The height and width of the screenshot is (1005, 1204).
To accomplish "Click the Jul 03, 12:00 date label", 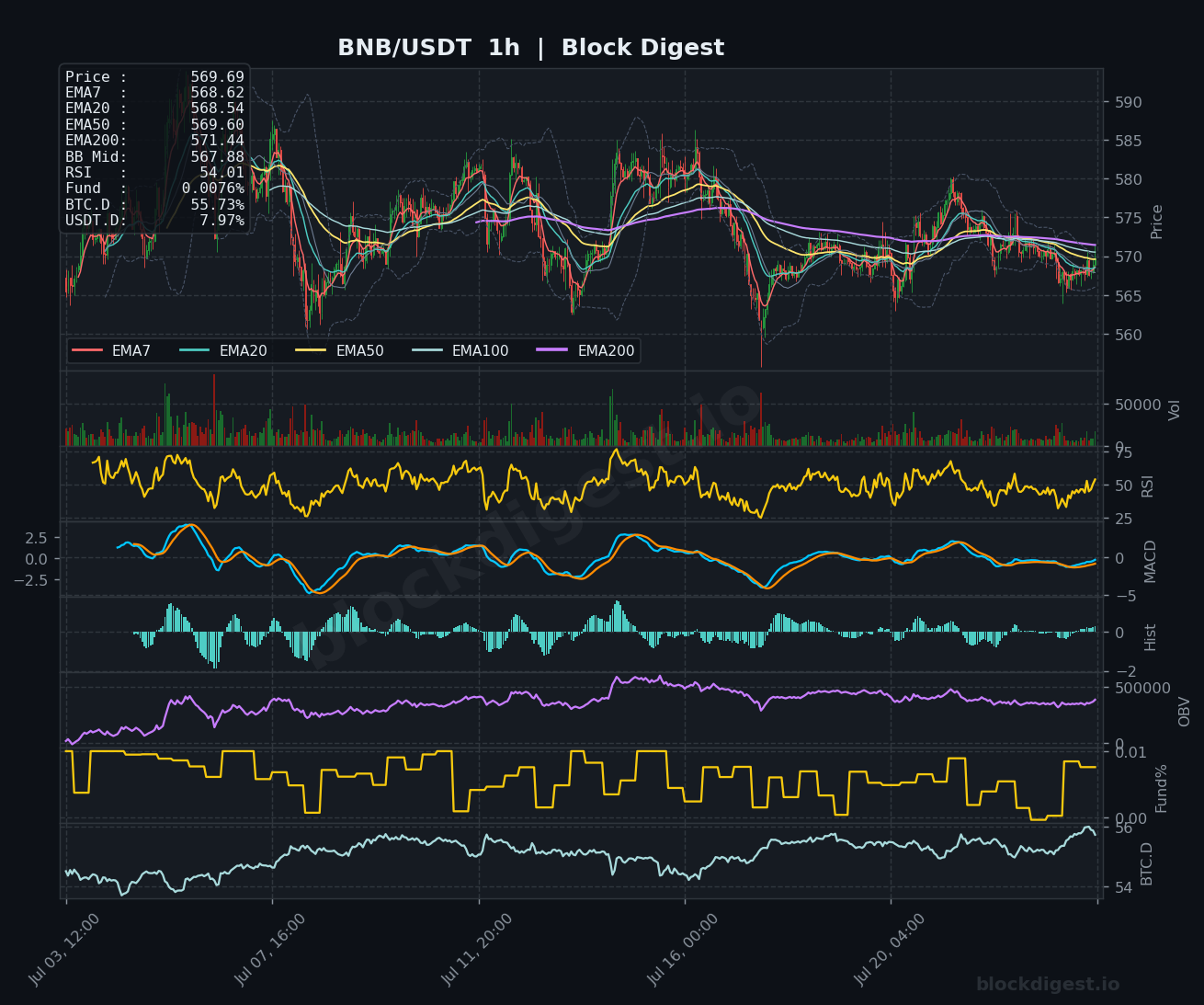I will 64,950.
